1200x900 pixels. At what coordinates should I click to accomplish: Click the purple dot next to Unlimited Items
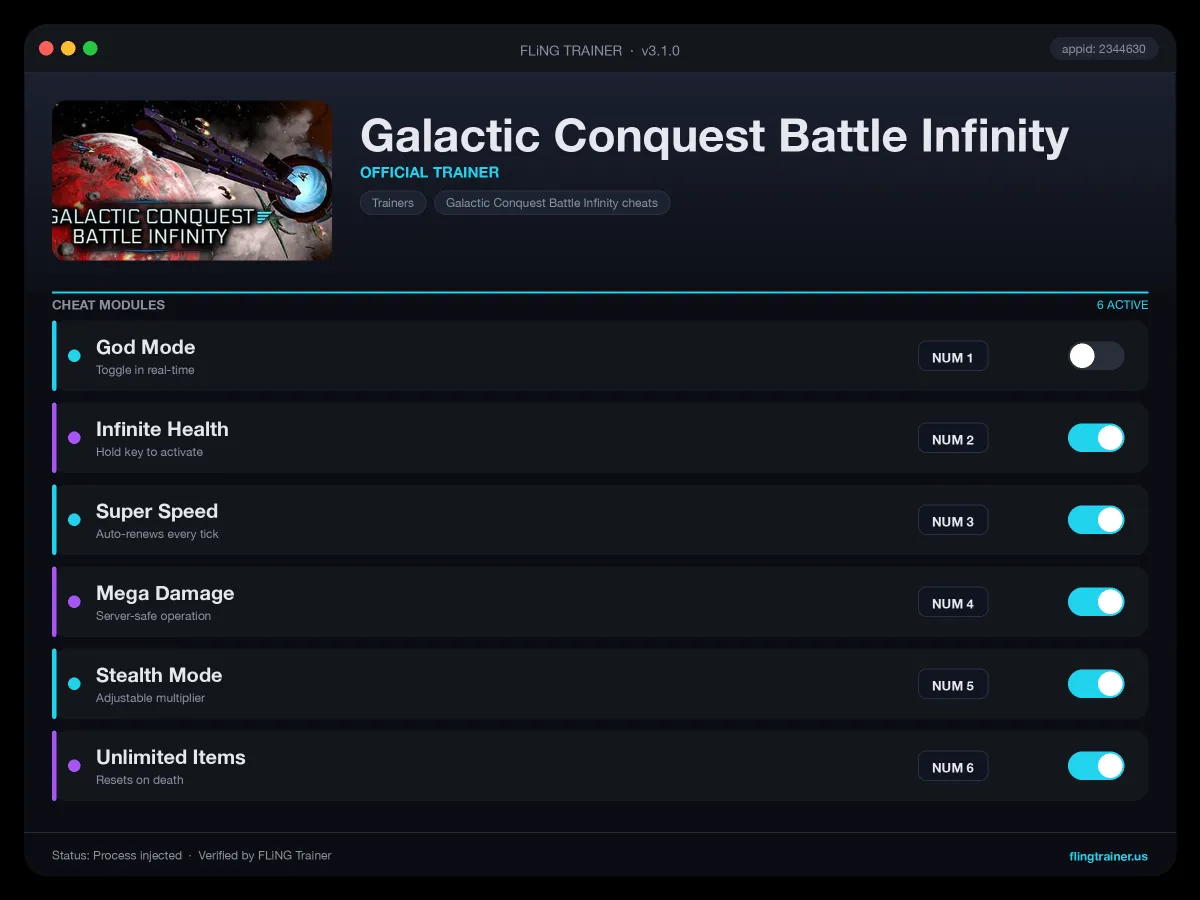74,766
